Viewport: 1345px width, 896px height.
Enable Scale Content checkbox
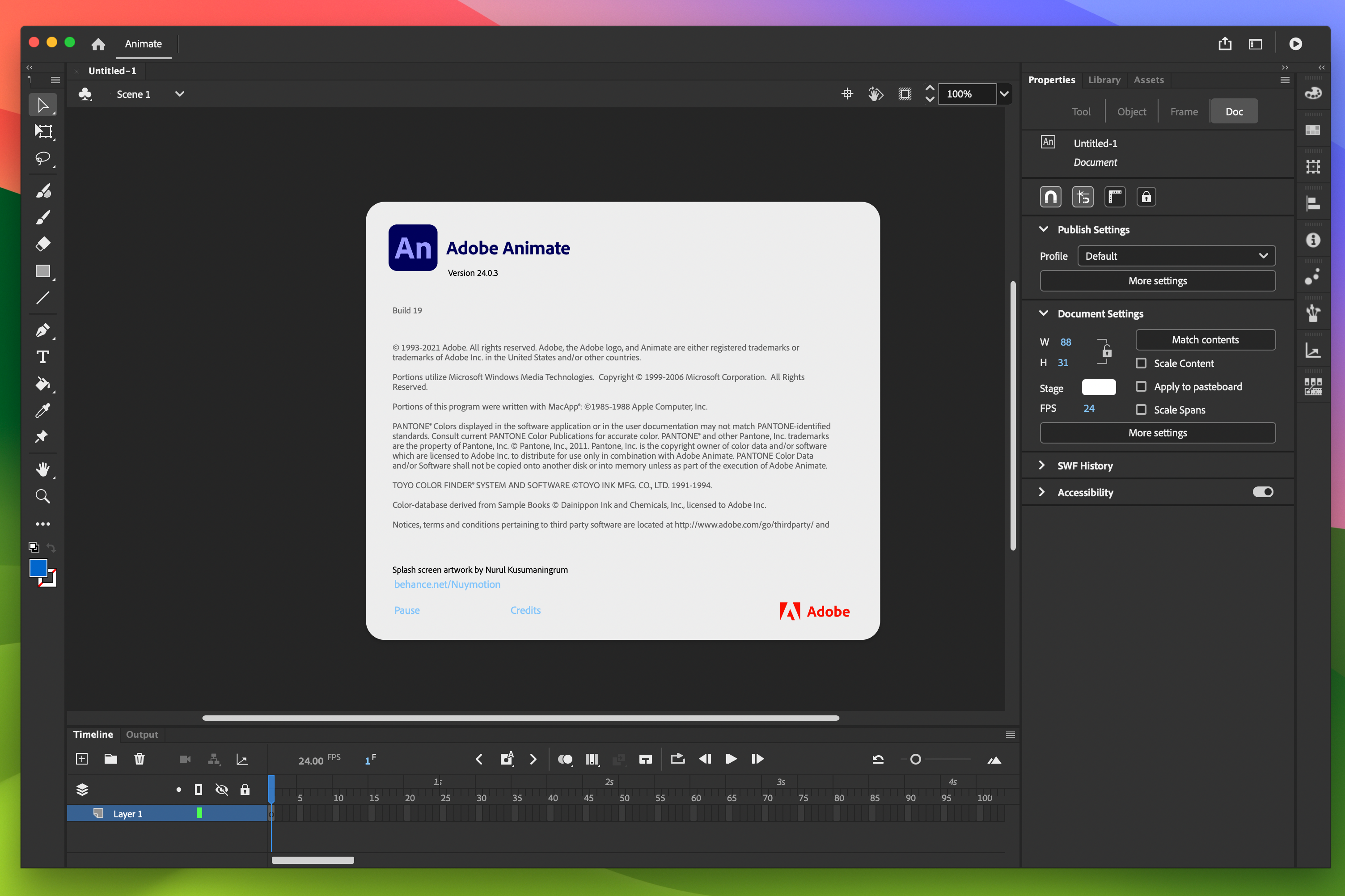[x=1139, y=362]
